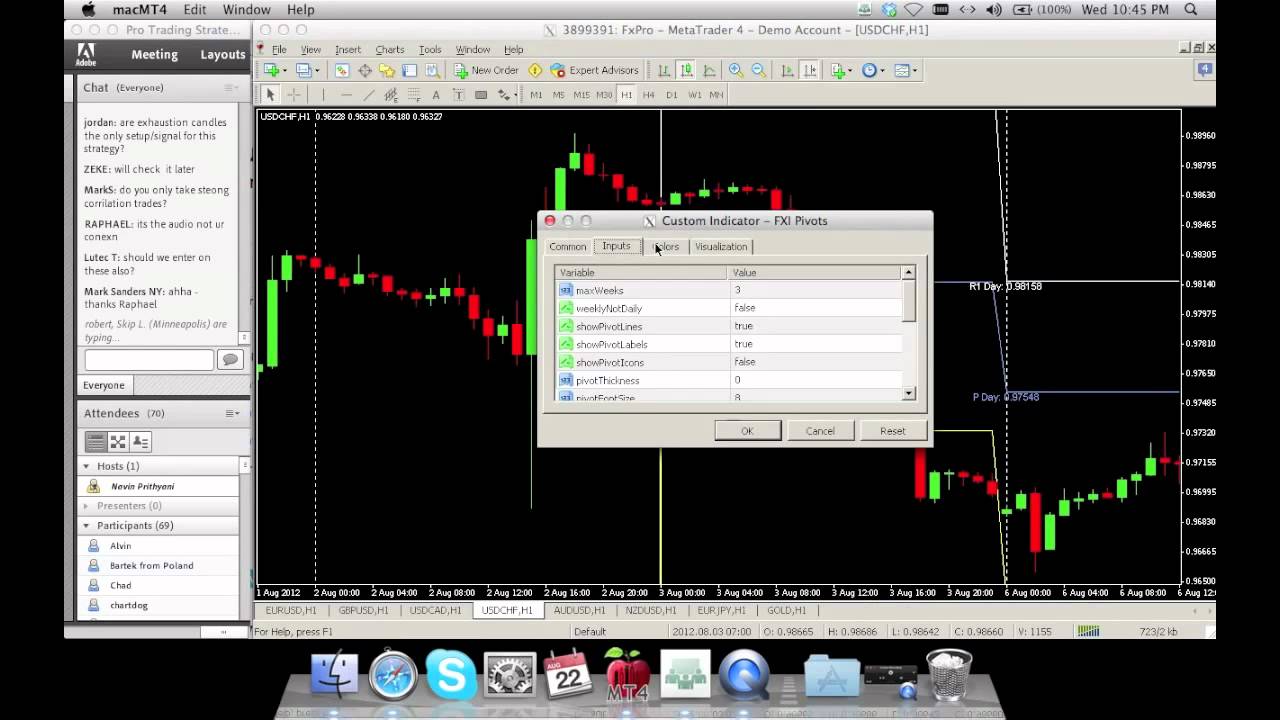The width and height of the screenshot is (1280, 720).
Task: Expand the Presenters (0) group
Action: (86, 506)
